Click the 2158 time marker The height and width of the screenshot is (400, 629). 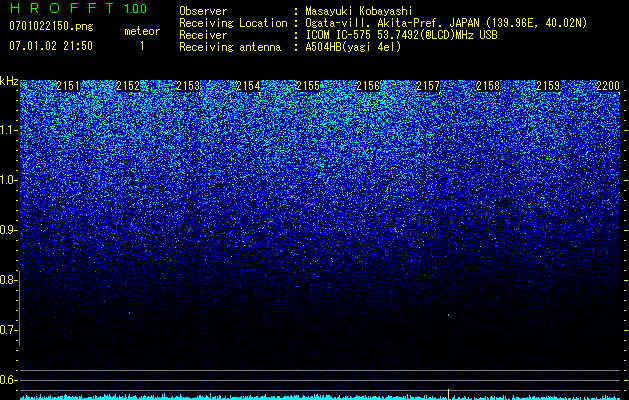(x=488, y=86)
